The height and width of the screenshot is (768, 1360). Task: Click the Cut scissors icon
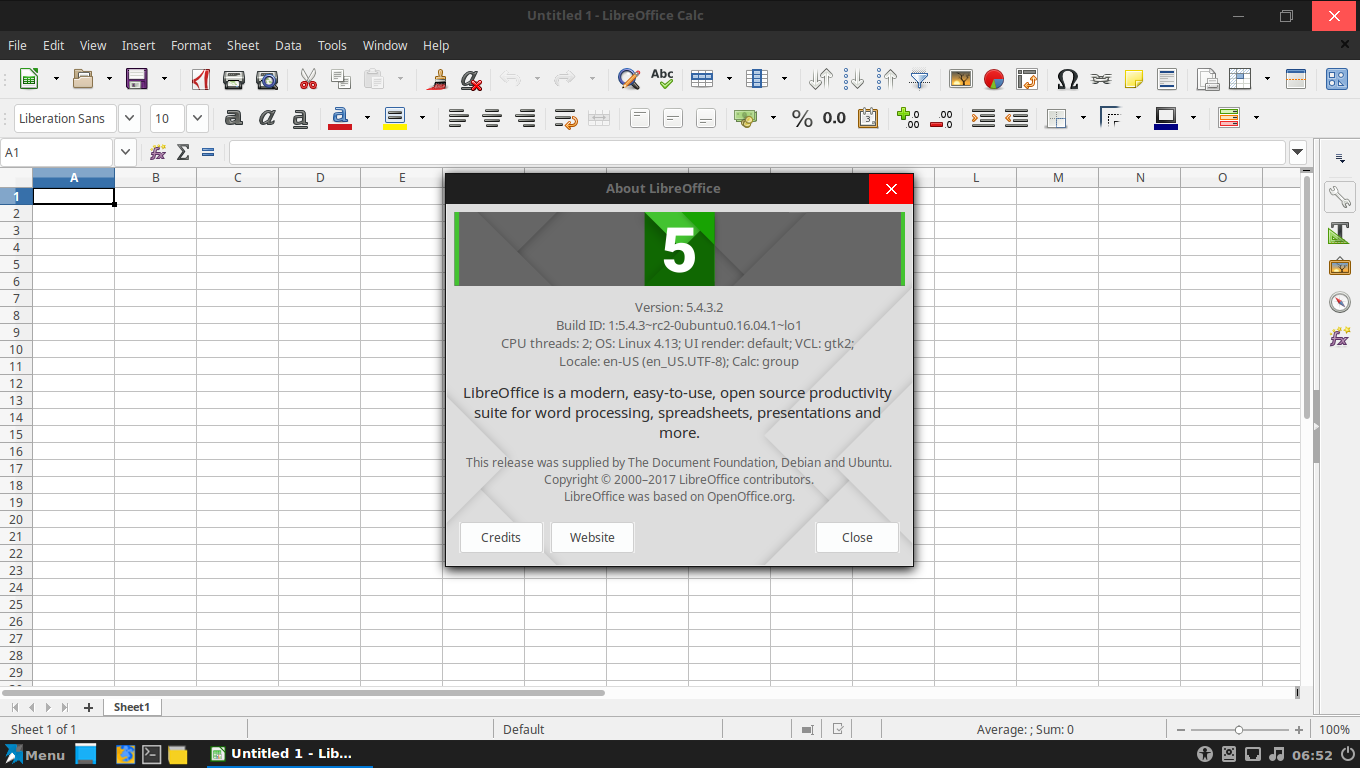(308, 79)
